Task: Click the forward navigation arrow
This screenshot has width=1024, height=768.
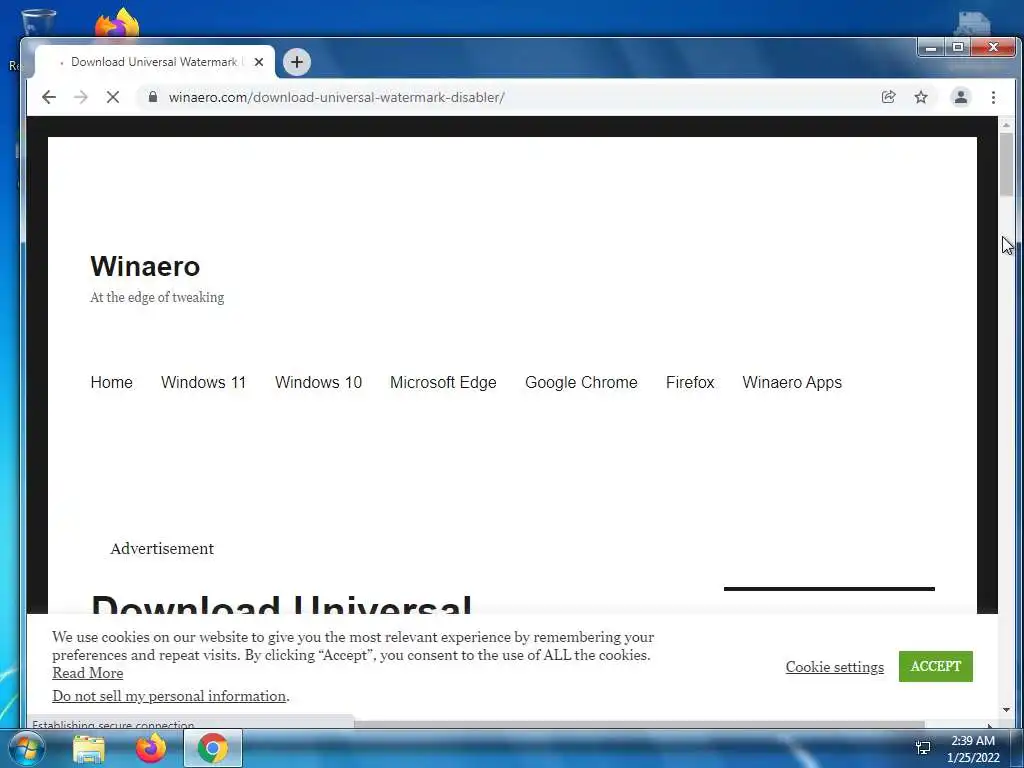Action: click(x=81, y=97)
